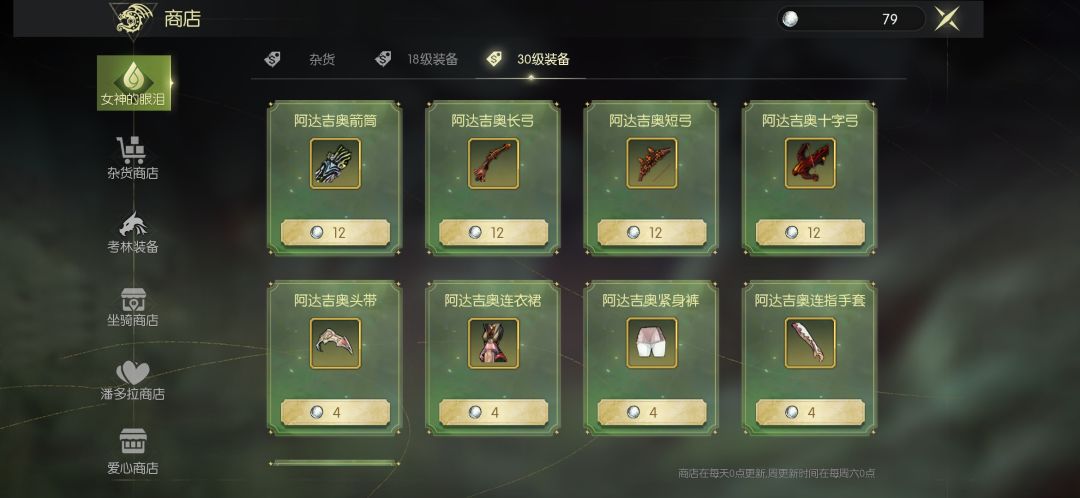Select the 考林装备 dragon icon
This screenshot has width=1080, height=498.
click(x=133, y=224)
